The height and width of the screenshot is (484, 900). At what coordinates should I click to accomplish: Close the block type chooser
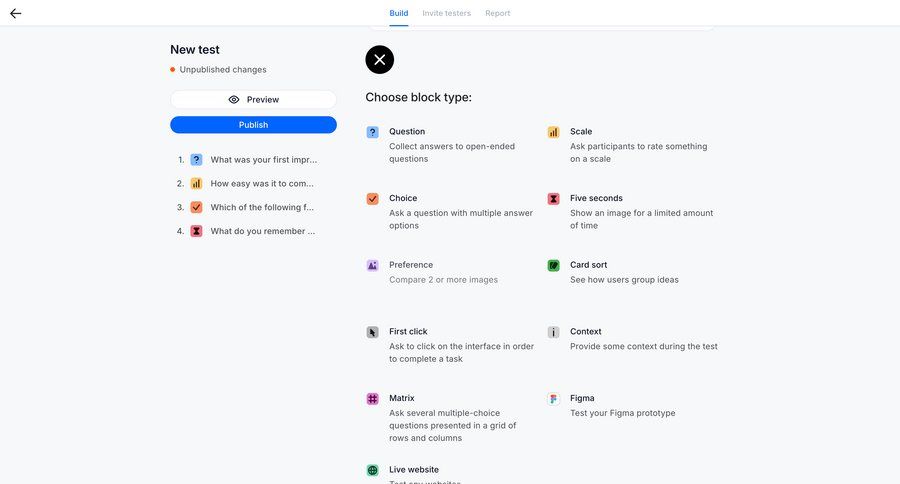379,60
